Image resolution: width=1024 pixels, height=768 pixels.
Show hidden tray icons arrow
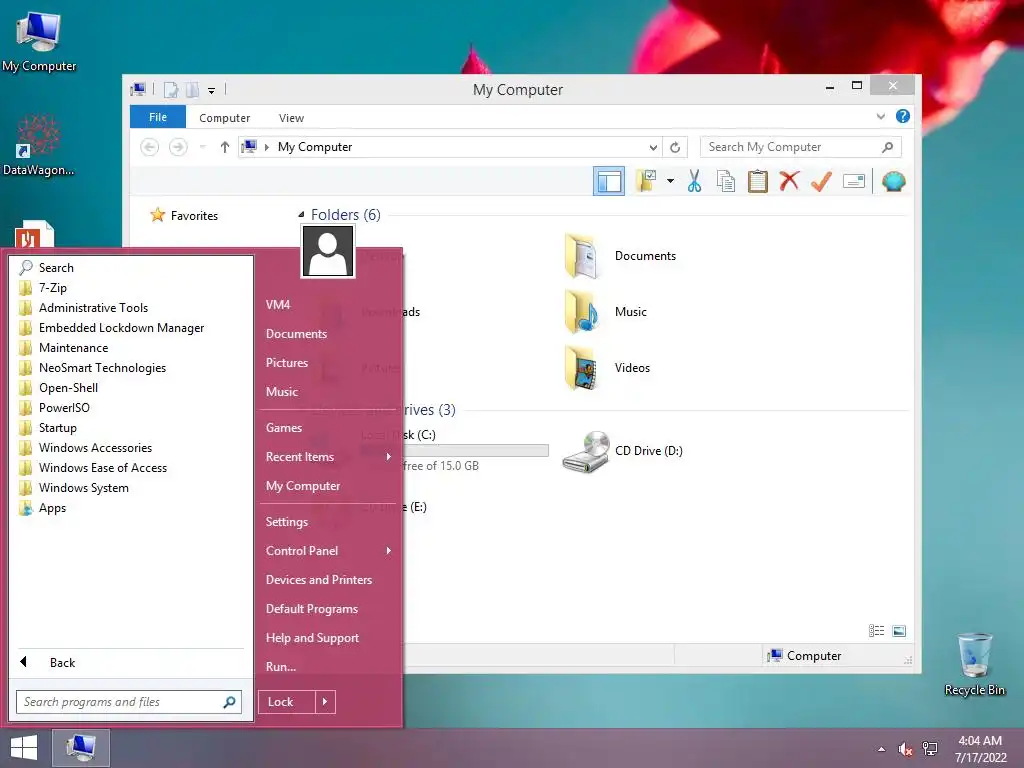click(882, 749)
